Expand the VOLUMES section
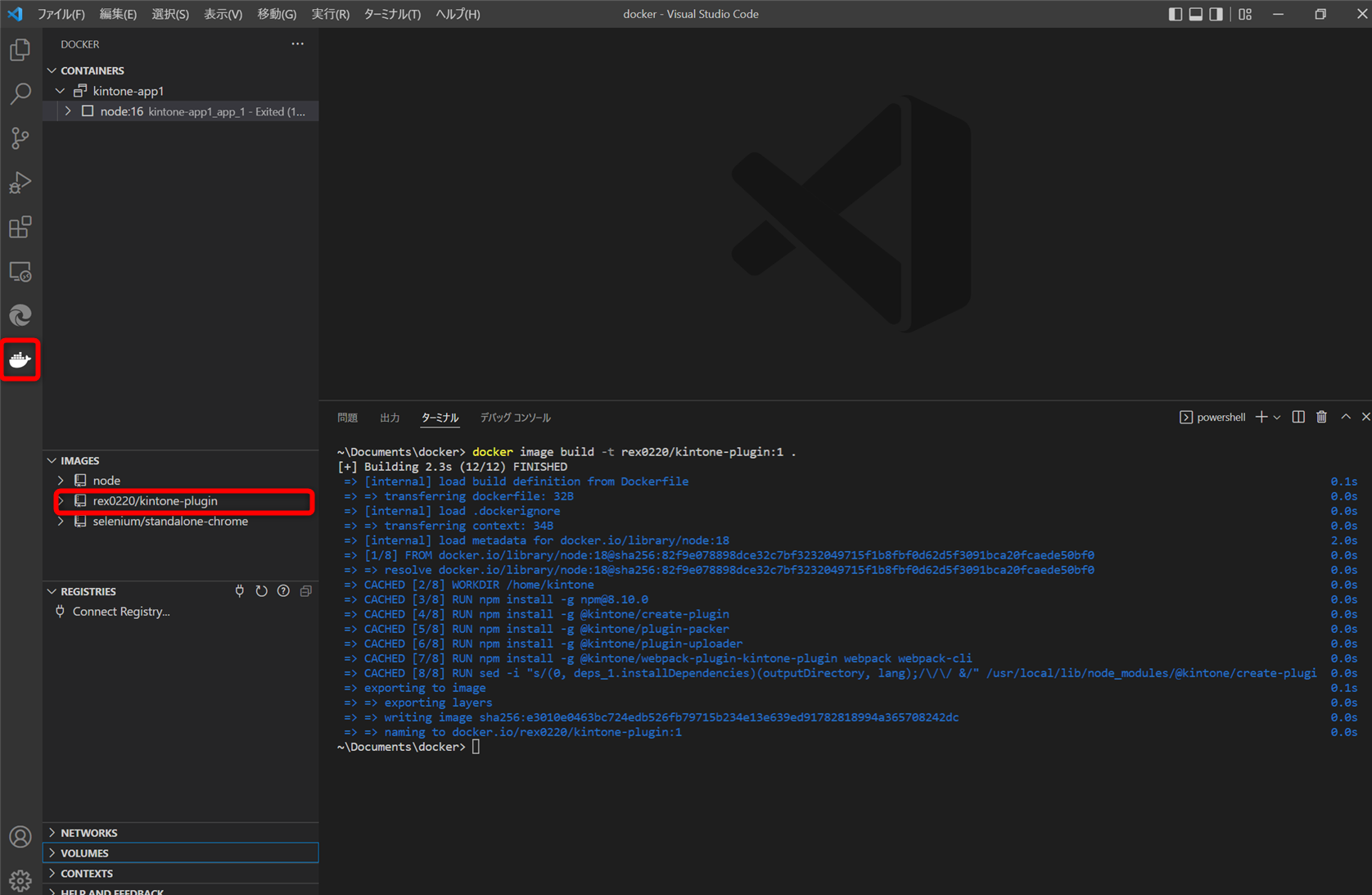The image size is (1372, 895). point(52,853)
